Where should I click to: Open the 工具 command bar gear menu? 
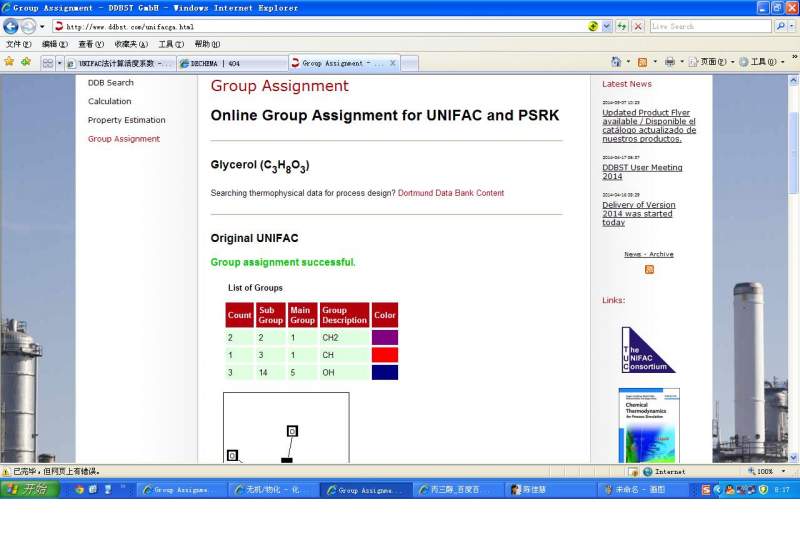point(761,62)
